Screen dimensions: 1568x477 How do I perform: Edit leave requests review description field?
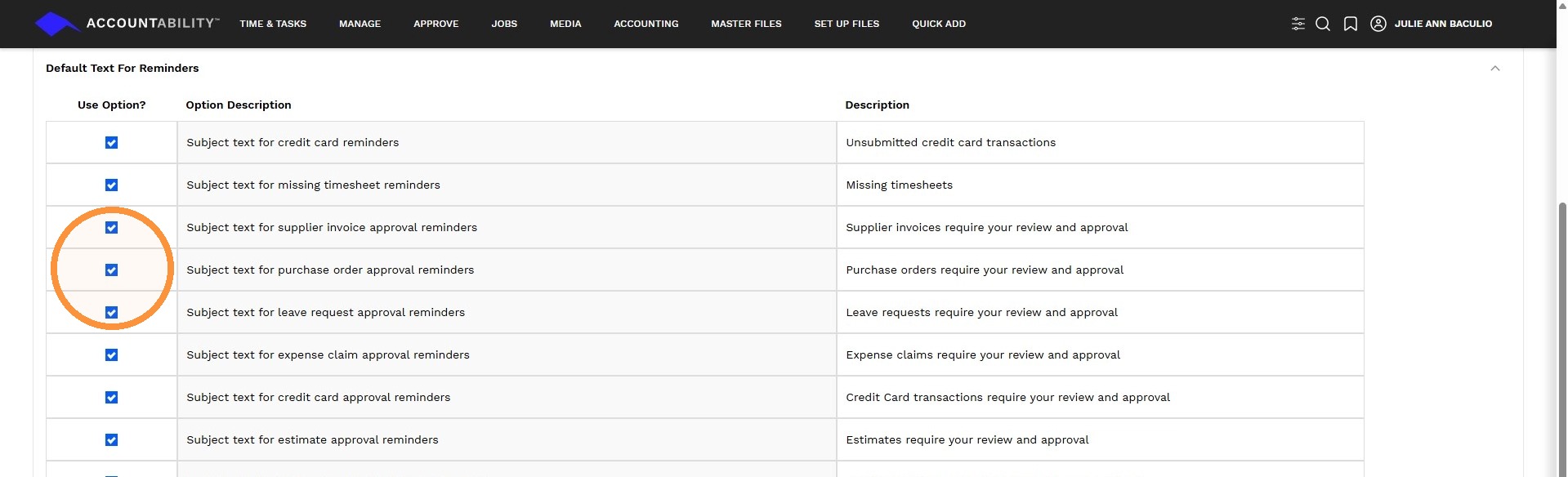[x=1101, y=312]
